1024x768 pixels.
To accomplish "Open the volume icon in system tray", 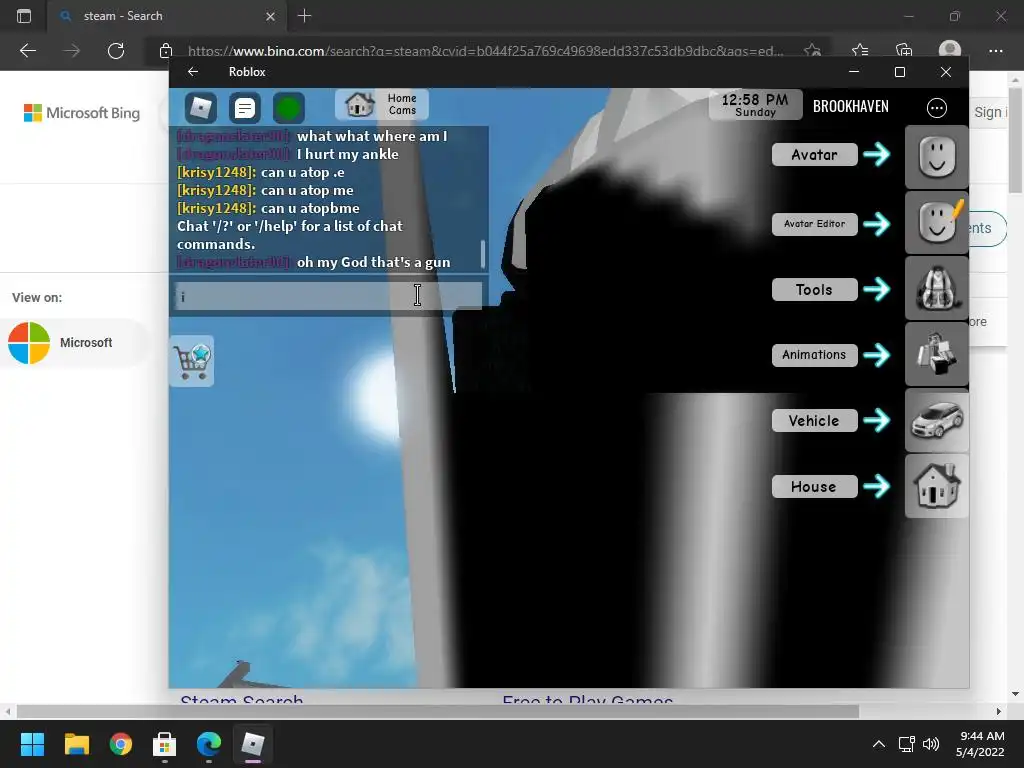I will click(x=931, y=744).
